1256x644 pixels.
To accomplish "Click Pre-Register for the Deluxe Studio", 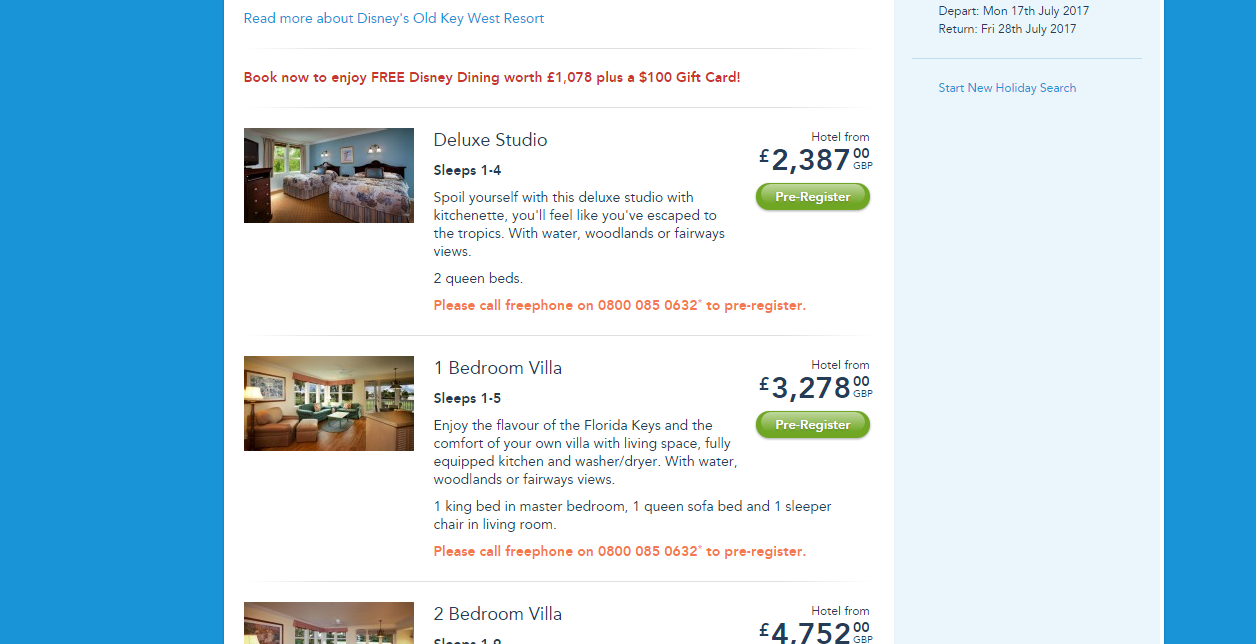I will (x=813, y=197).
